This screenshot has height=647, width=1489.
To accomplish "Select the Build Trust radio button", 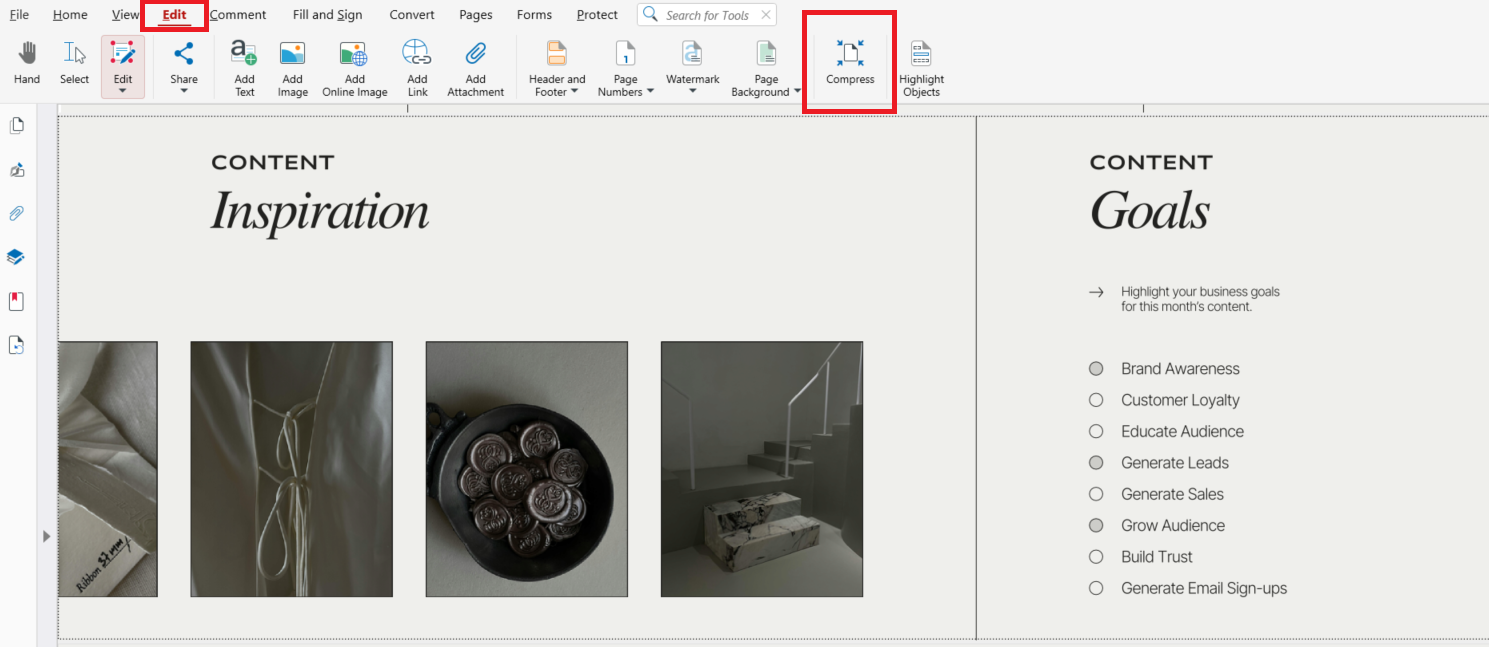I will click(x=1095, y=556).
